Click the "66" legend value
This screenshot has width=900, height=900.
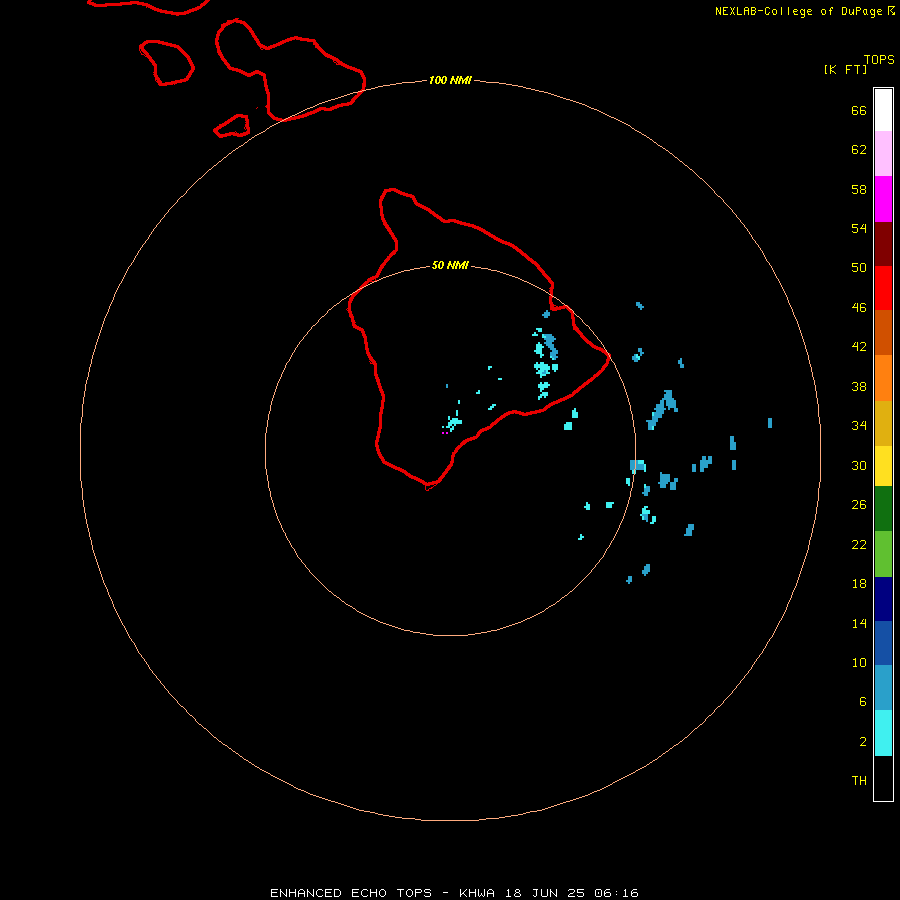click(x=859, y=110)
